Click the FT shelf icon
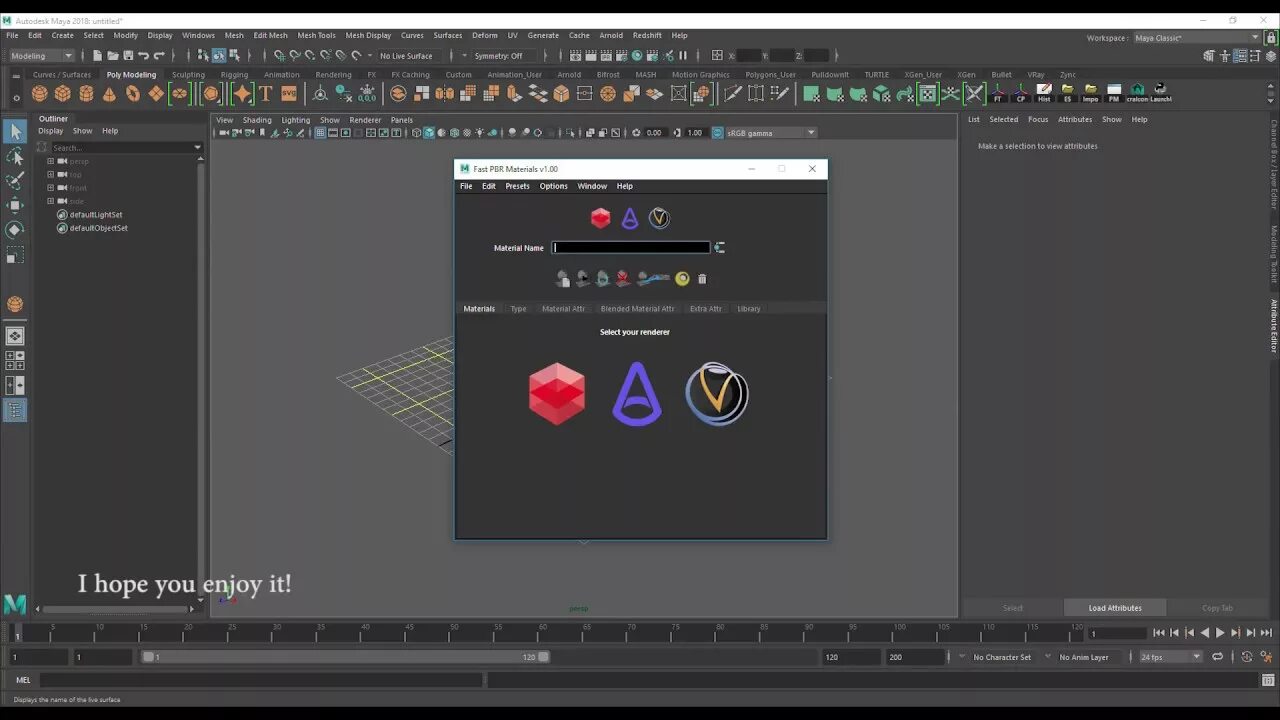This screenshot has height=720, width=1280. 998,94
